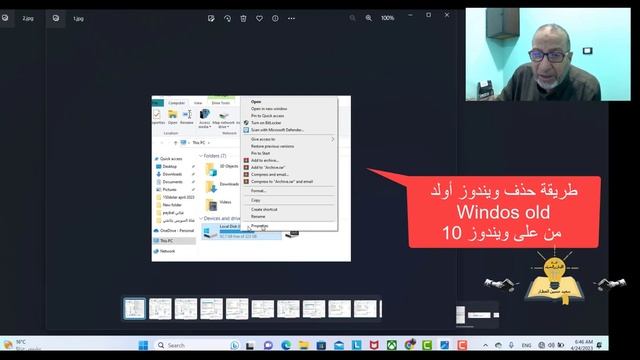
Task: Open the three-dot See more menu
Action: pyautogui.click(x=291, y=18)
